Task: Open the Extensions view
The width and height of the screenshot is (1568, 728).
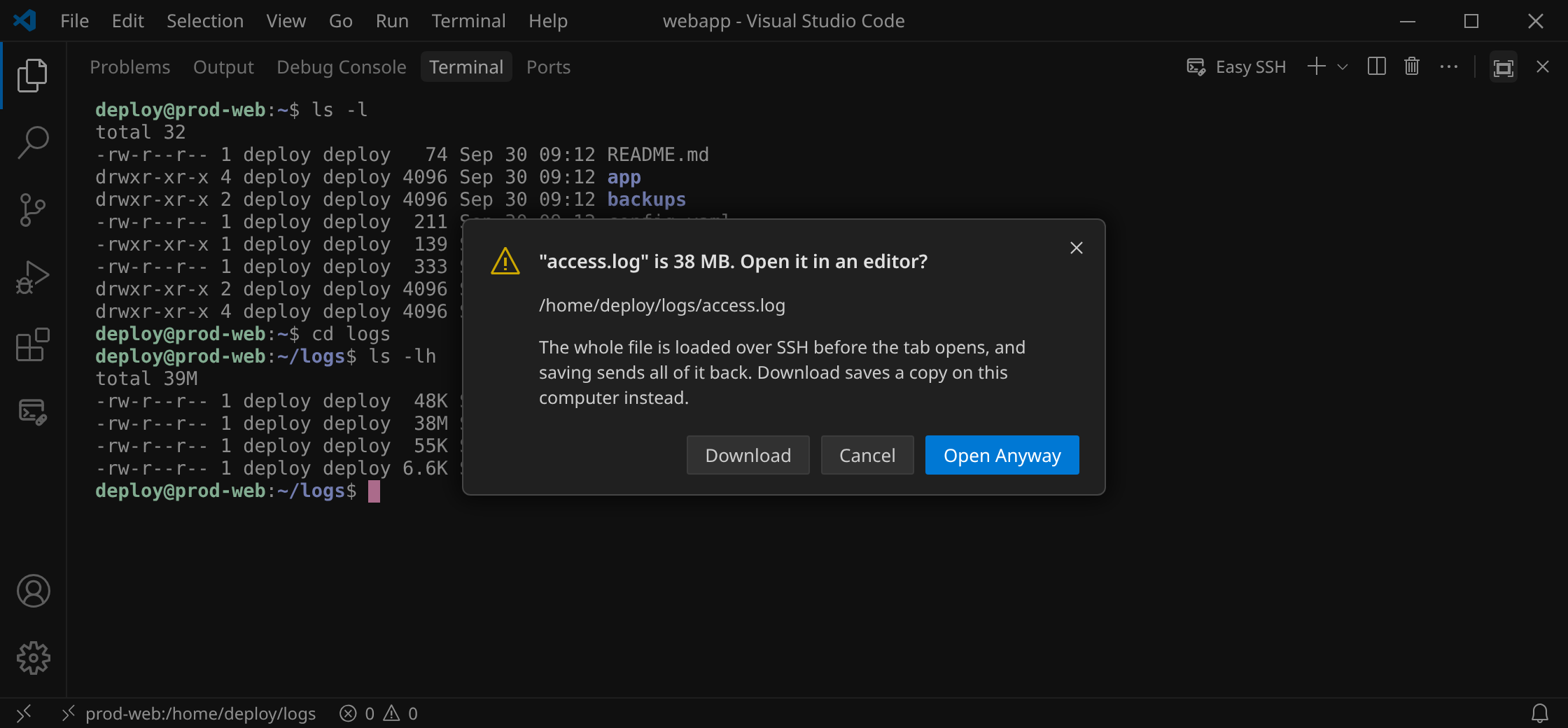Action: tap(33, 344)
